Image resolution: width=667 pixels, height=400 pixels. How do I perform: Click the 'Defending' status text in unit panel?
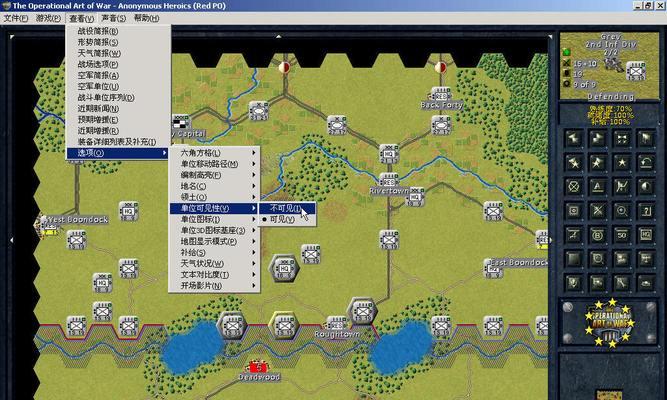(x=611, y=97)
